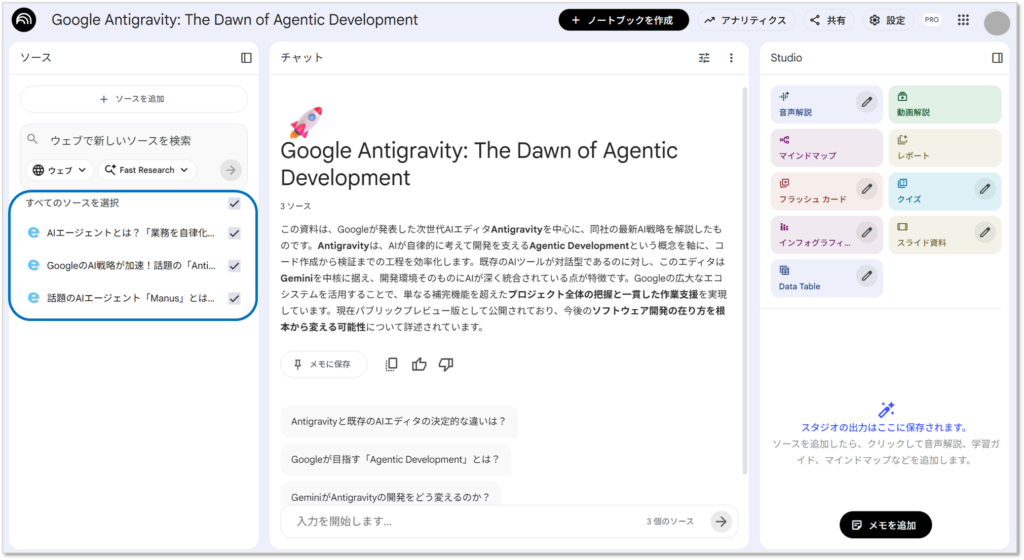The height and width of the screenshot is (560, 1024).
Task: Uncheck the AIエージェントとは source checkbox
Action: 234,233
